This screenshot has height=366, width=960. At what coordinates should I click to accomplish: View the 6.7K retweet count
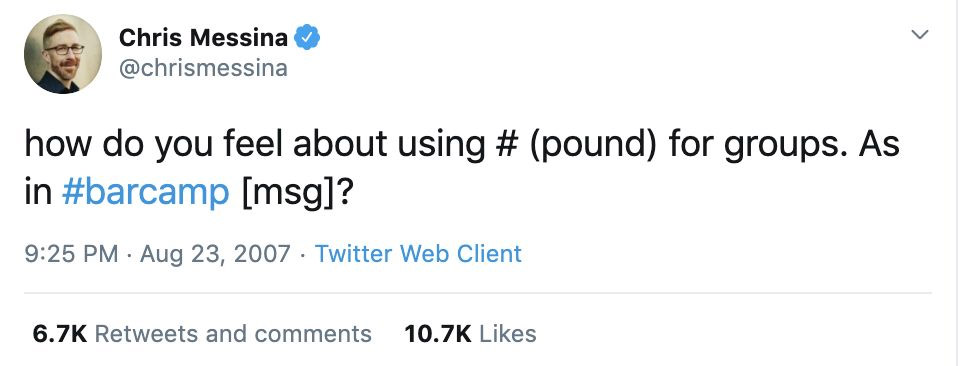[59, 334]
